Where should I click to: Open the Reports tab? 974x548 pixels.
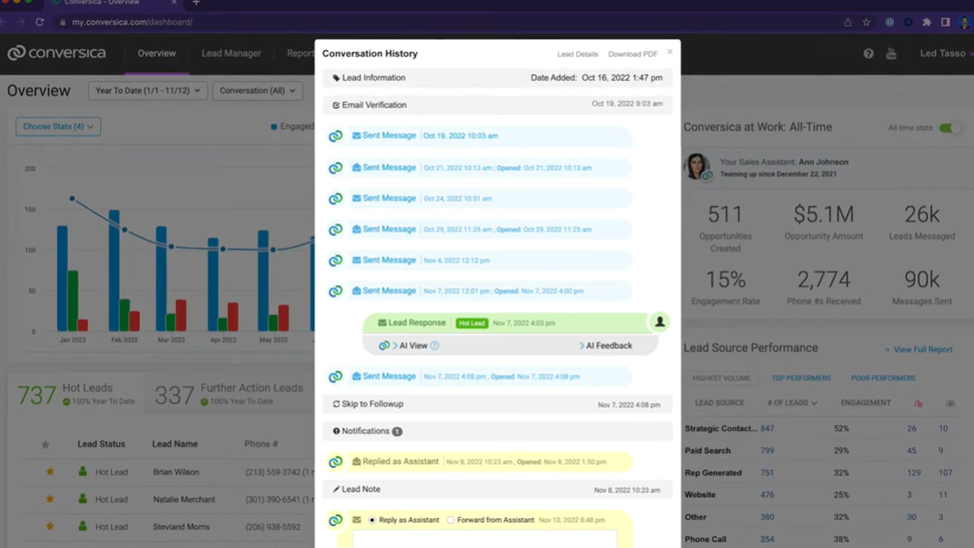301,53
